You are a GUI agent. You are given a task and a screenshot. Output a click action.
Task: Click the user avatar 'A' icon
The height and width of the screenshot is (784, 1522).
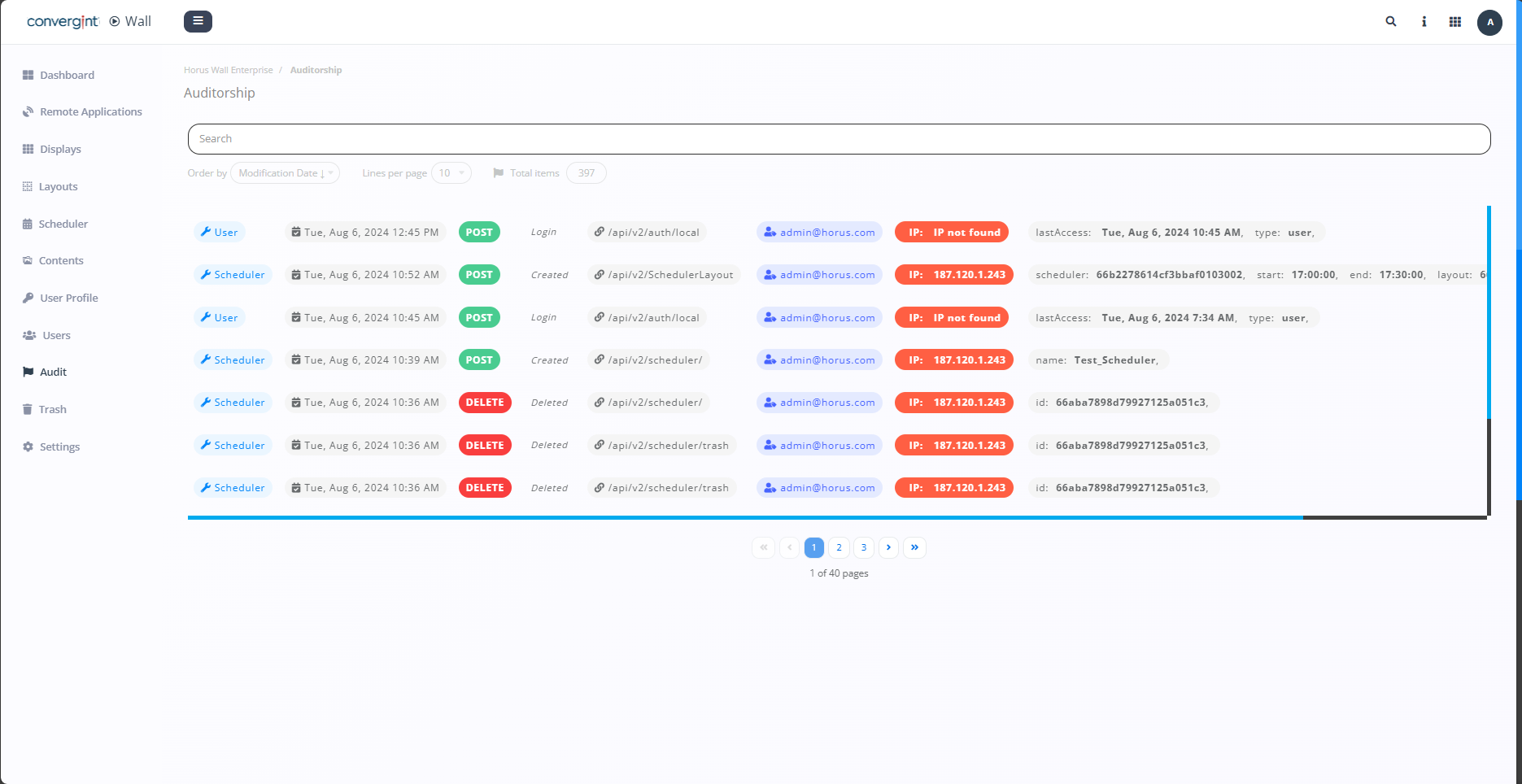(1489, 22)
